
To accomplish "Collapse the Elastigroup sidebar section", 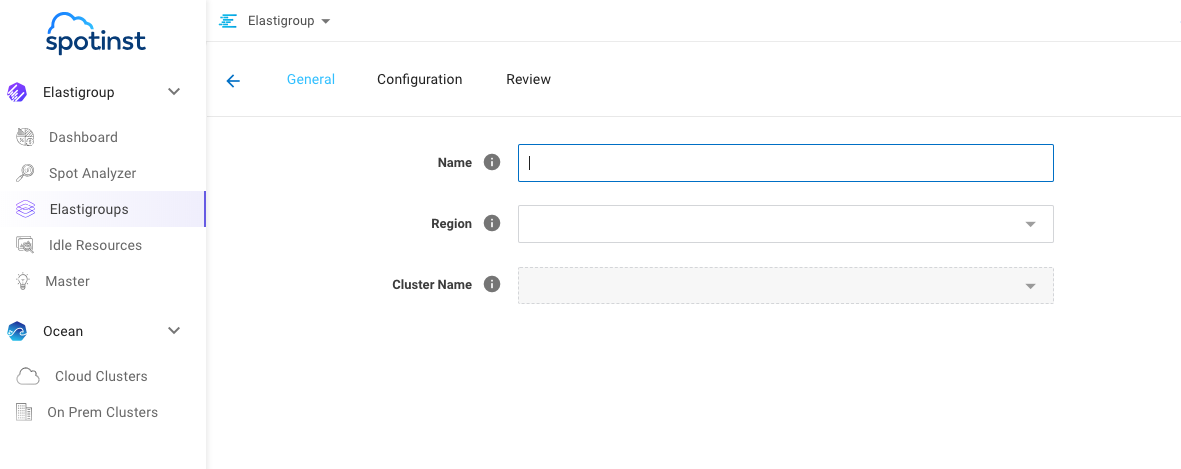I will 174,92.
